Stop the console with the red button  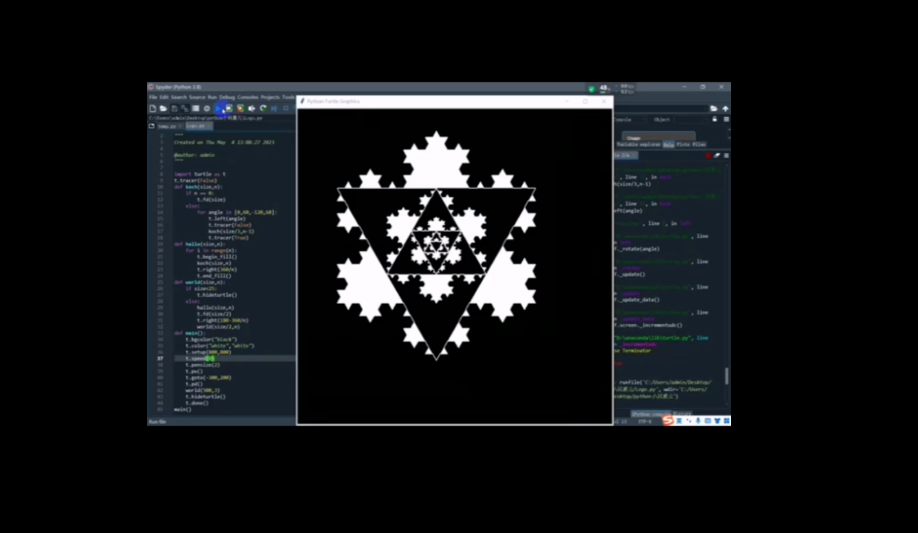(x=708, y=155)
